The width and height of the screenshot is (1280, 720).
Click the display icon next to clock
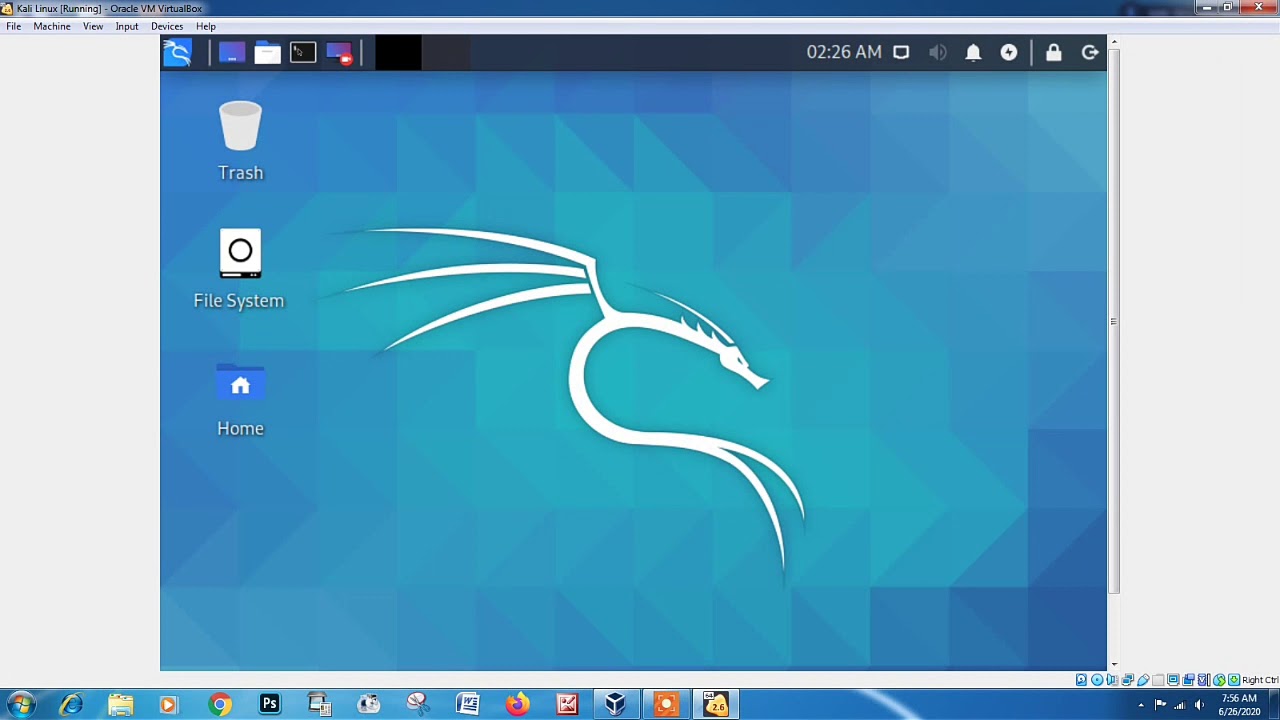[x=901, y=52]
